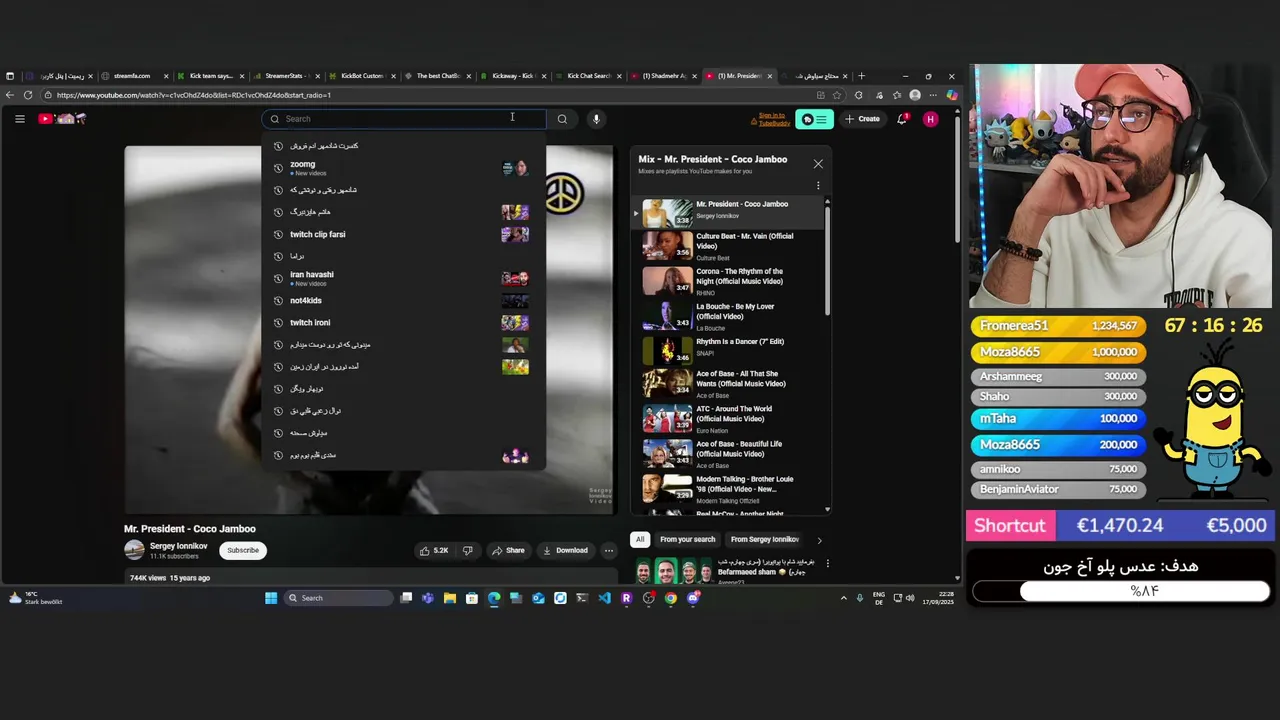Play 'Ace of Base - Beautiful Life'
Image resolution: width=1280 pixels, height=720 pixels.
point(730,455)
